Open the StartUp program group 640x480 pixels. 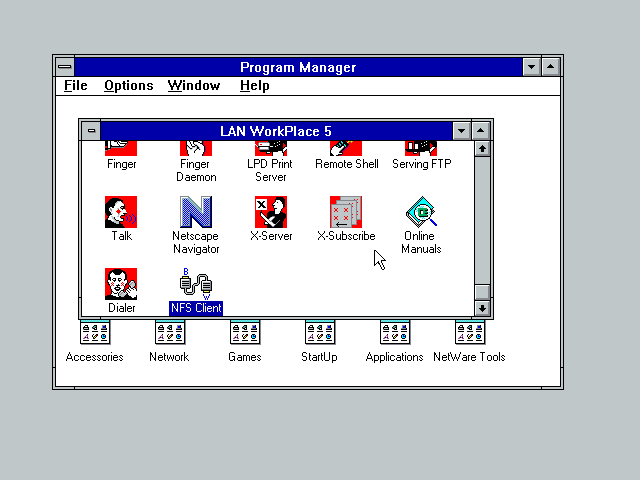point(320,333)
